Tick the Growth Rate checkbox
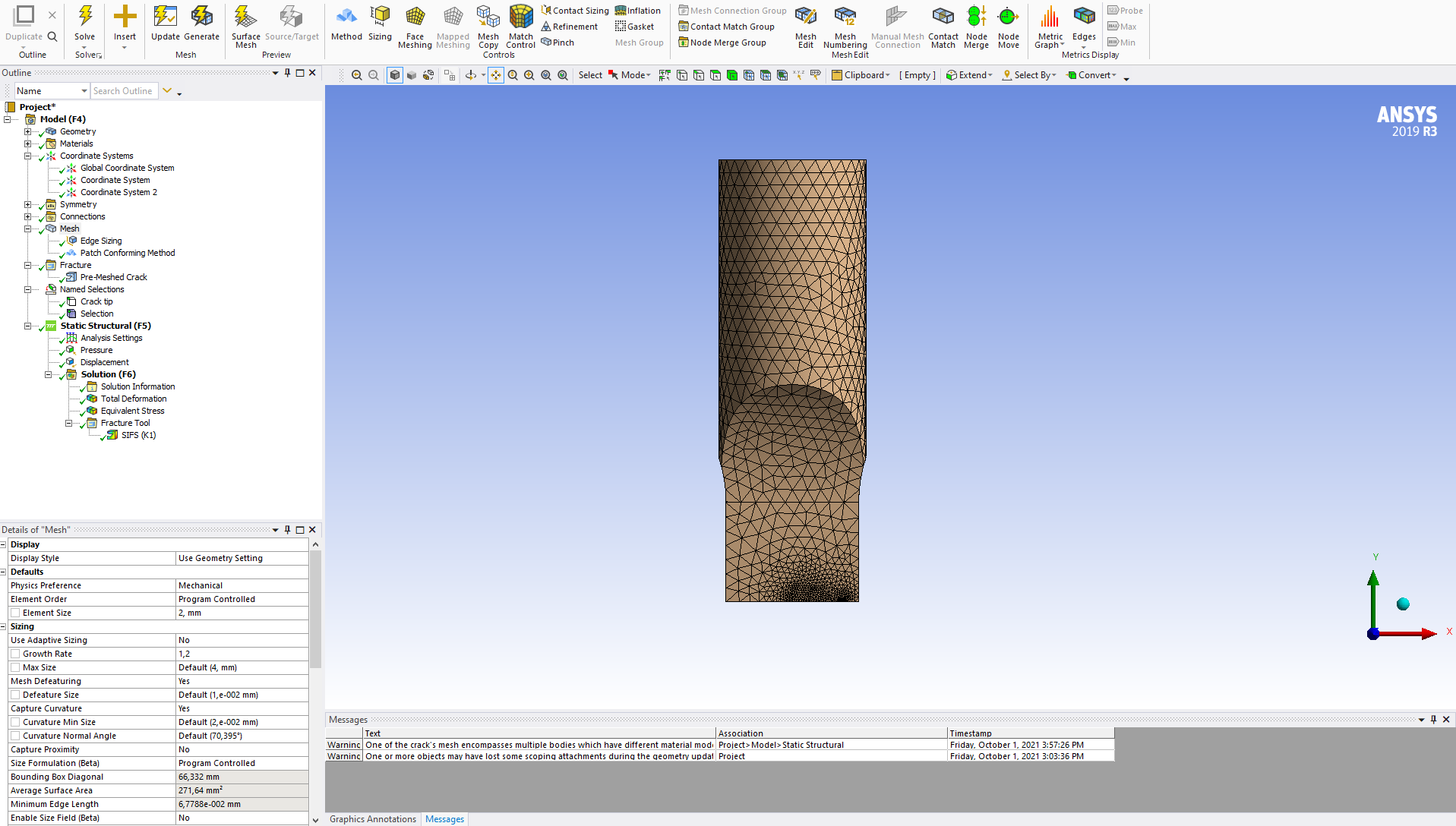 (x=15, y=654)
